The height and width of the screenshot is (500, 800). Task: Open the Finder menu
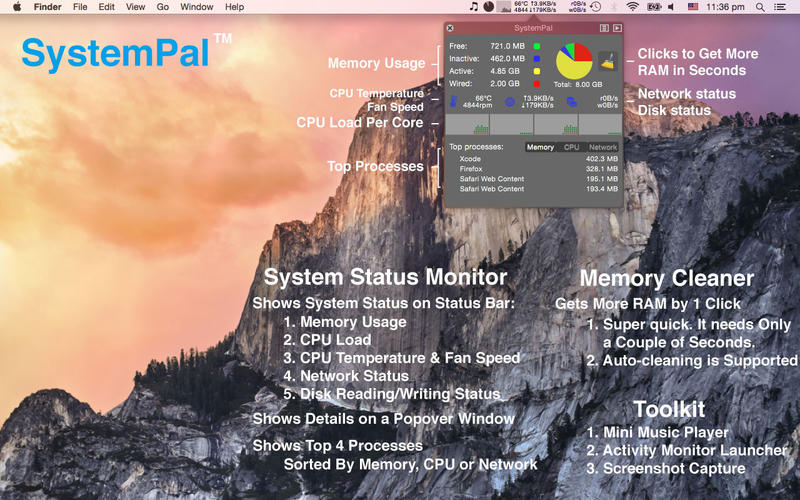click(x=47, y=7)
